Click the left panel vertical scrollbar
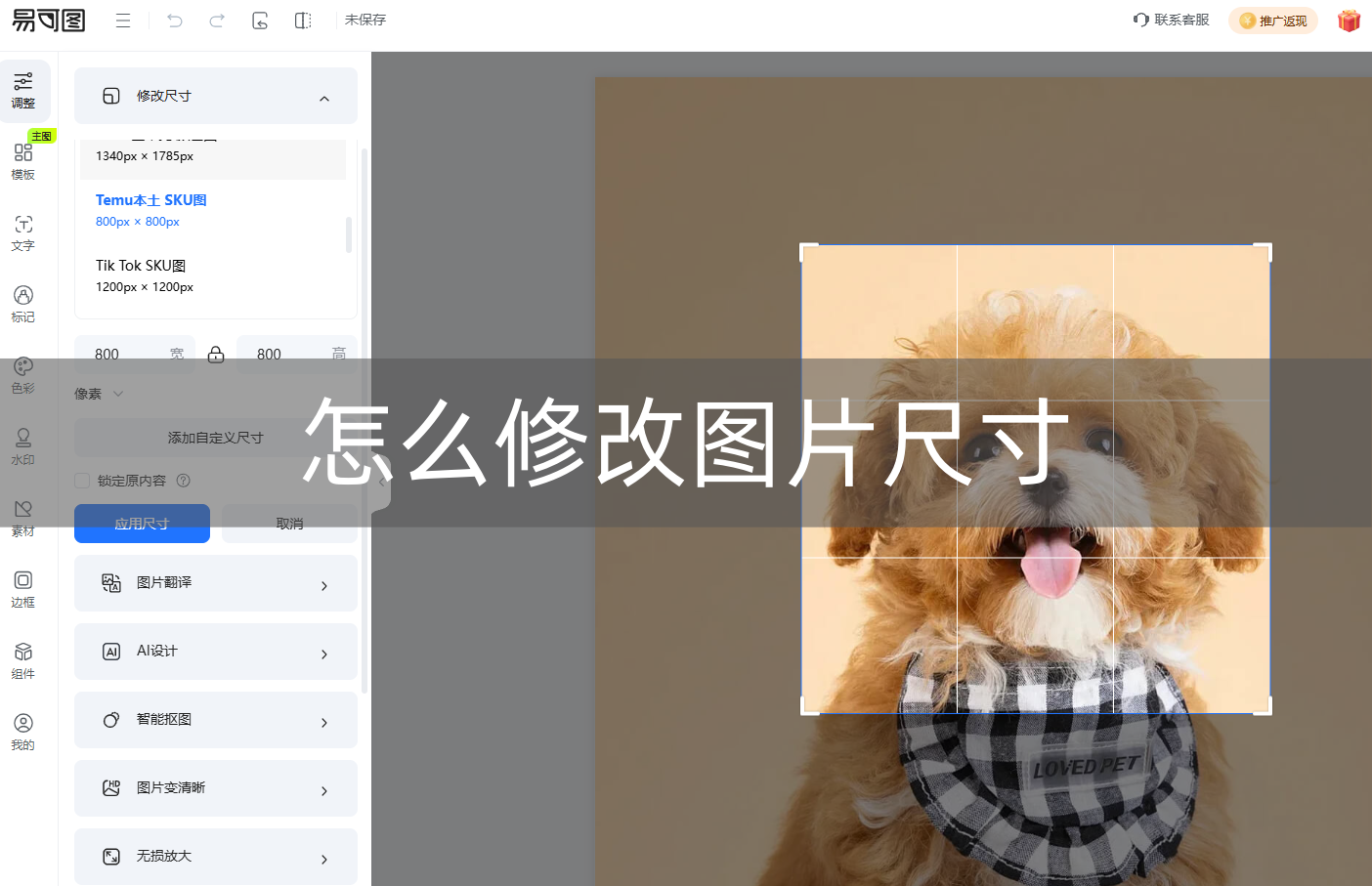The image size is (1372, 886). click(x=364, y=420)
